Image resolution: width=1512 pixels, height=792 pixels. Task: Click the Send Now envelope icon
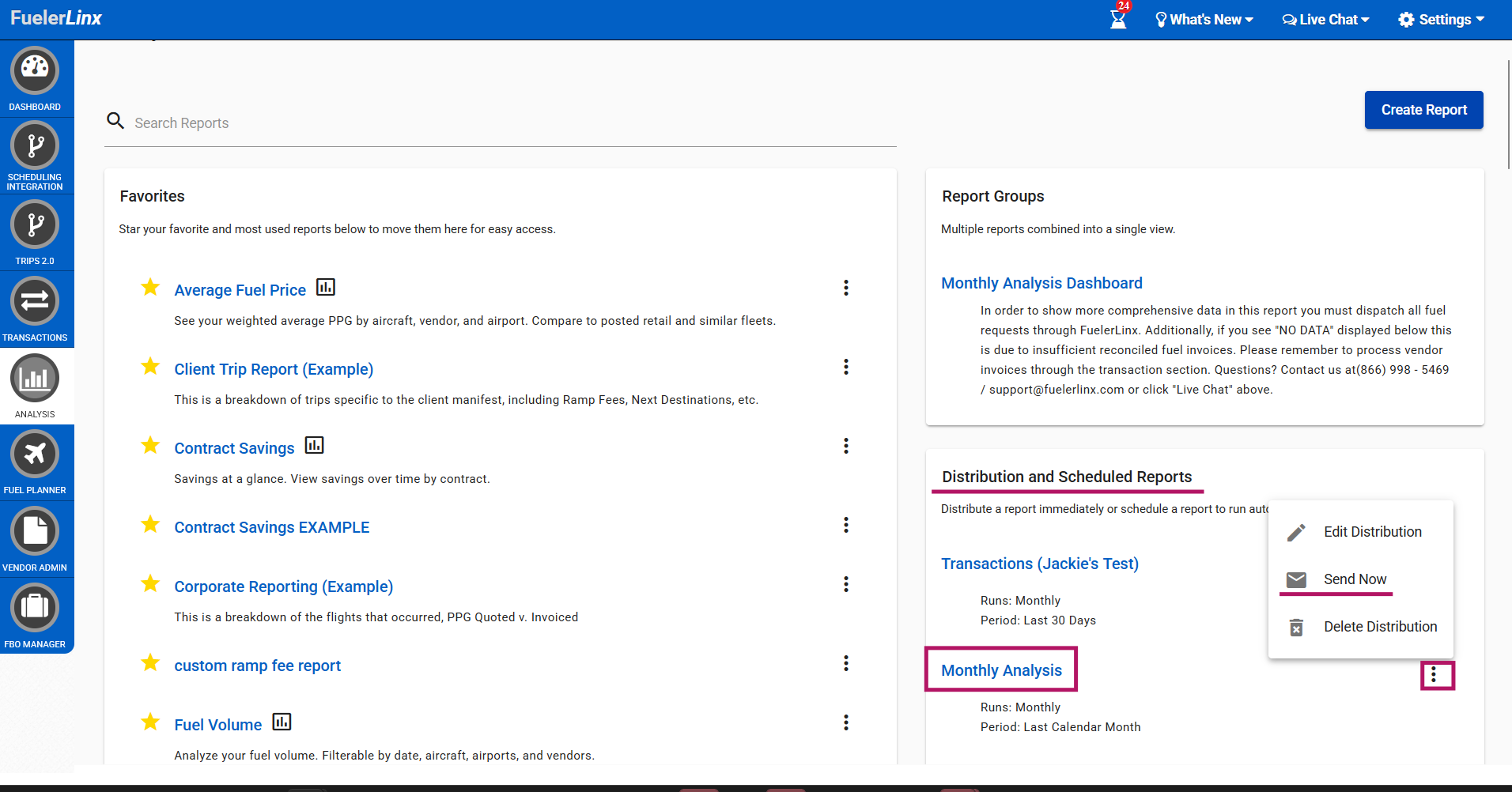coord(1296,580)
